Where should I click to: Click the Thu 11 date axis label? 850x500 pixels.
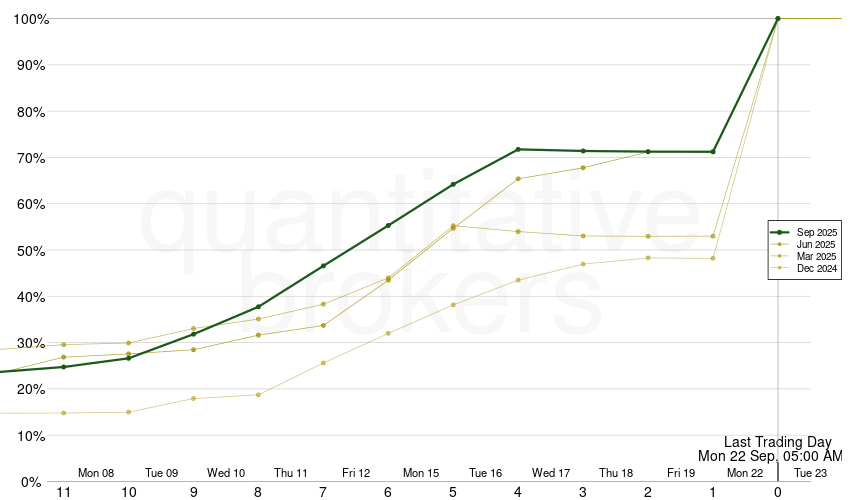[291, 473]
